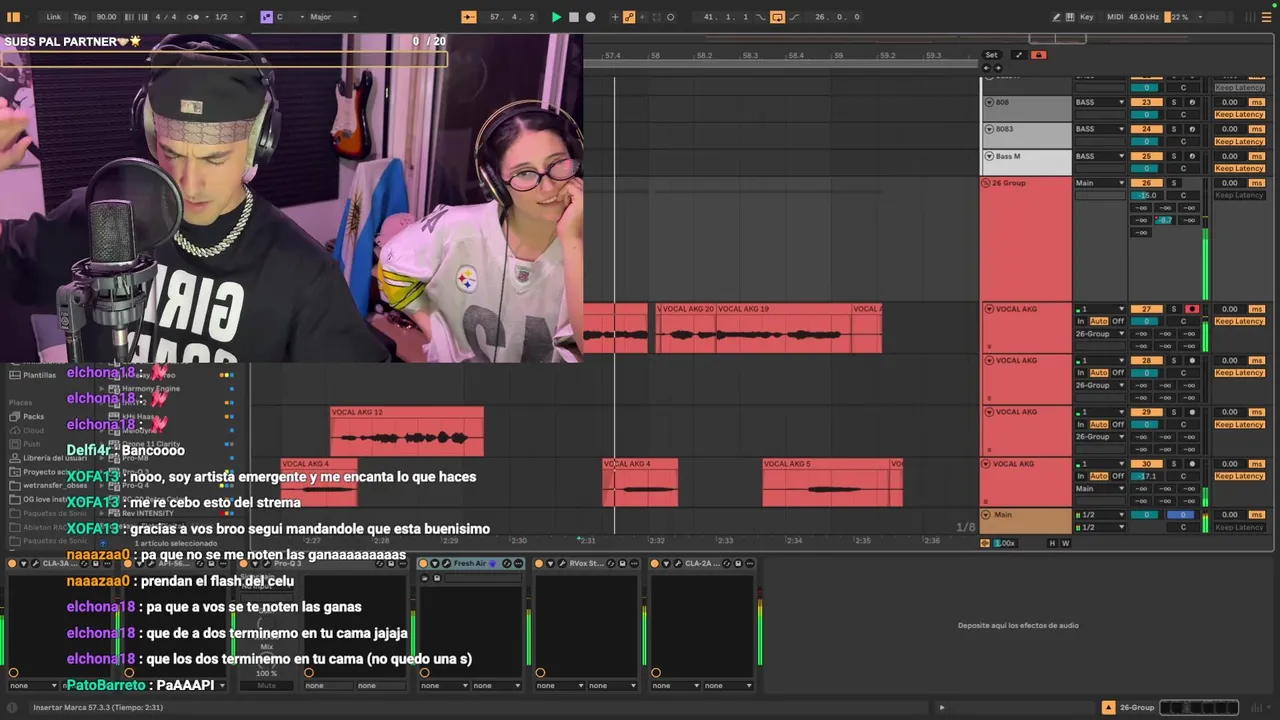Viewport: 1280px width, 720px height.
Task: Select the Fresh Air device title bar
Action: point(472,563)
